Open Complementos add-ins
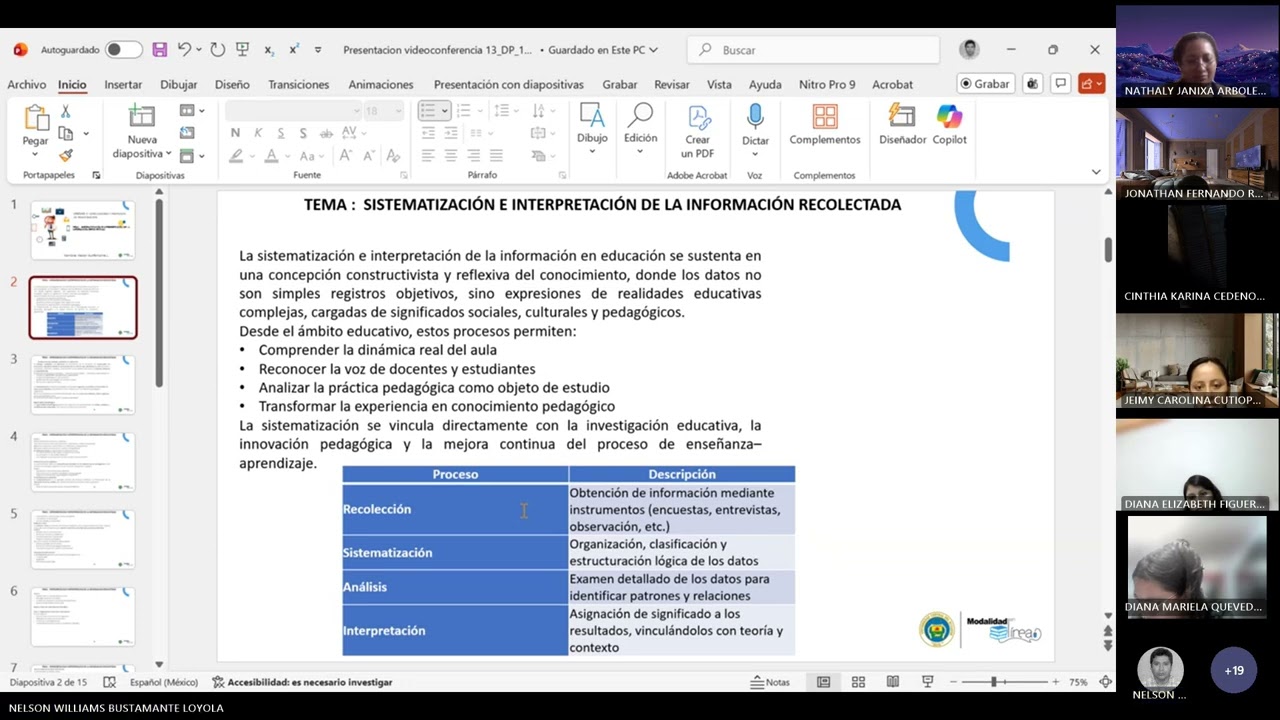The height and width of the screenshot is (720, 1280). (825, 126)
